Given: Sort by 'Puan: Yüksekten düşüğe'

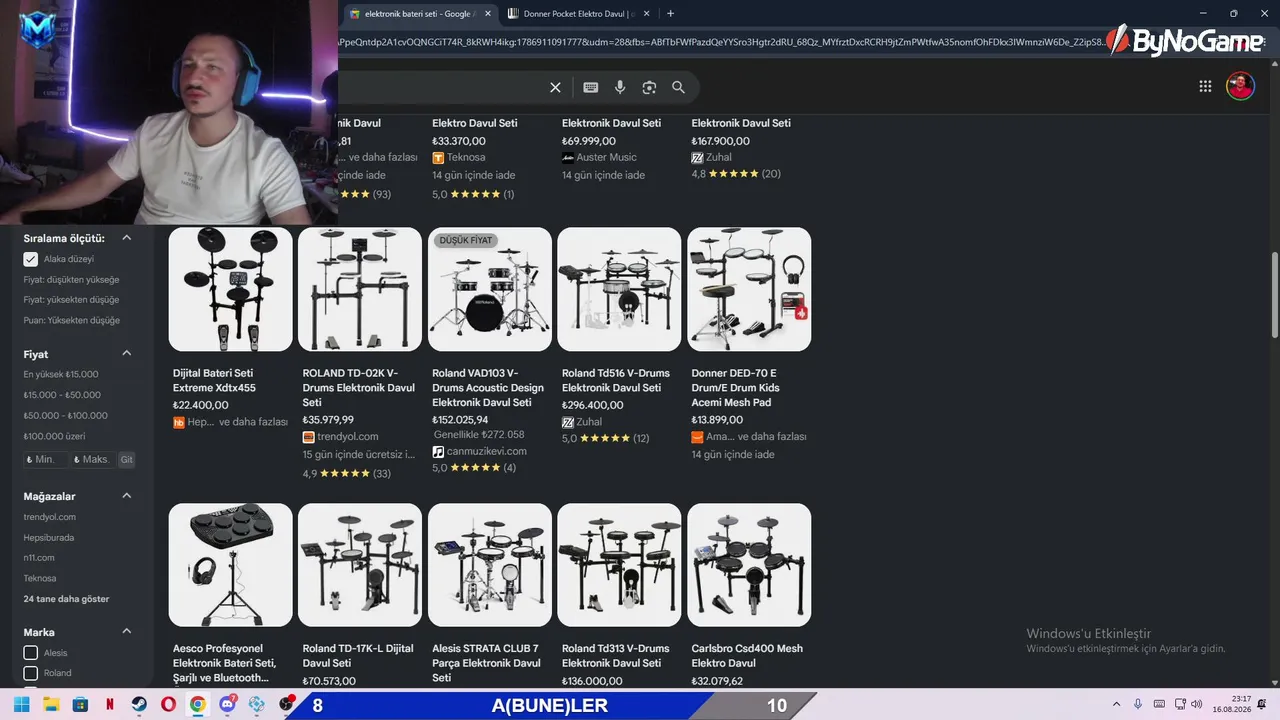Looking at the screenshot, I should click(72, 321).
